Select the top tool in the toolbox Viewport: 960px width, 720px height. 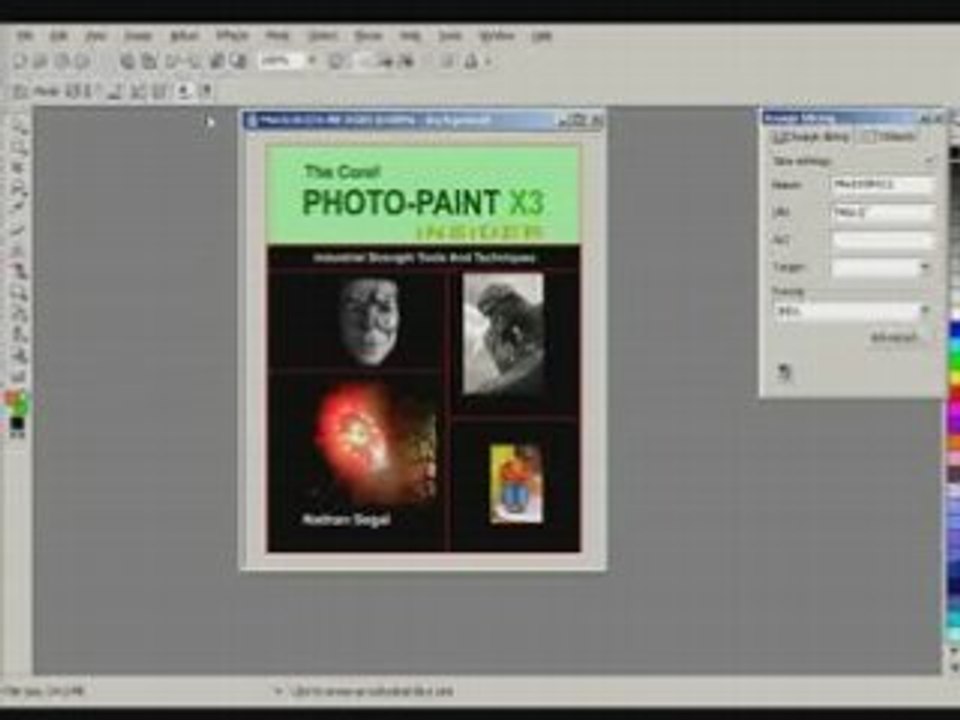[x=20, y=127]
